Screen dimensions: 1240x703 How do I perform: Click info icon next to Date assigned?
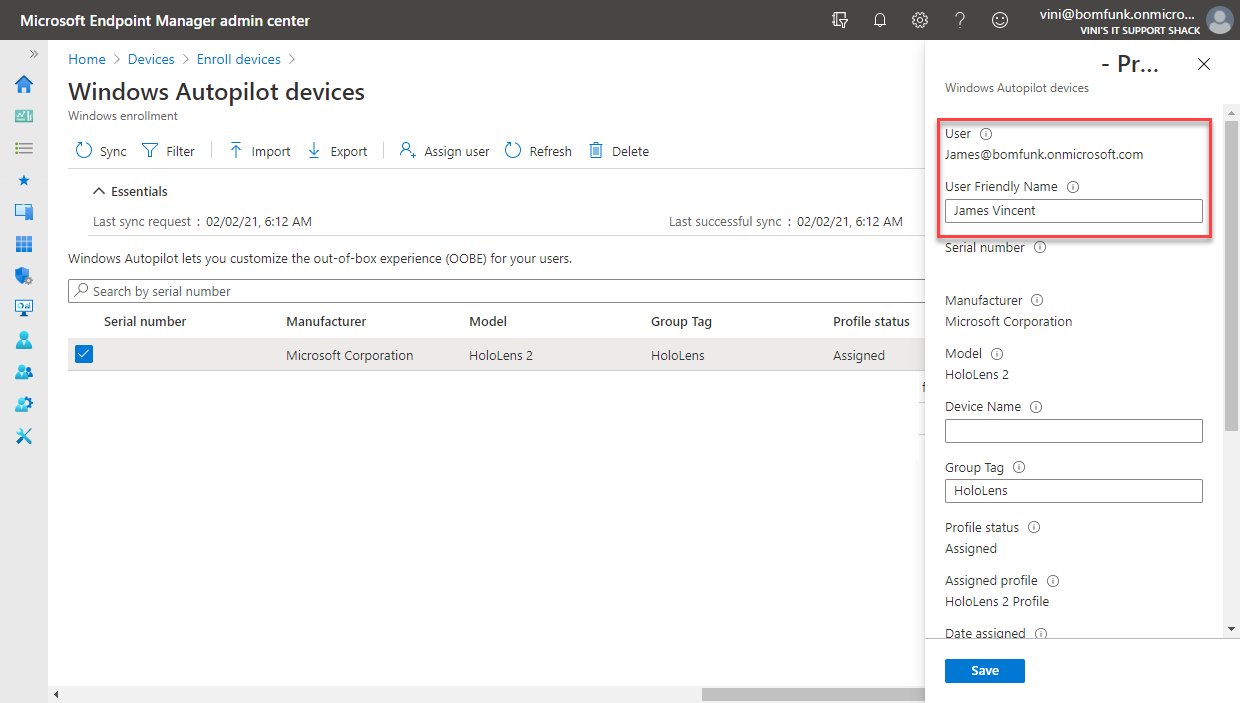click(x=1041, y=634)
